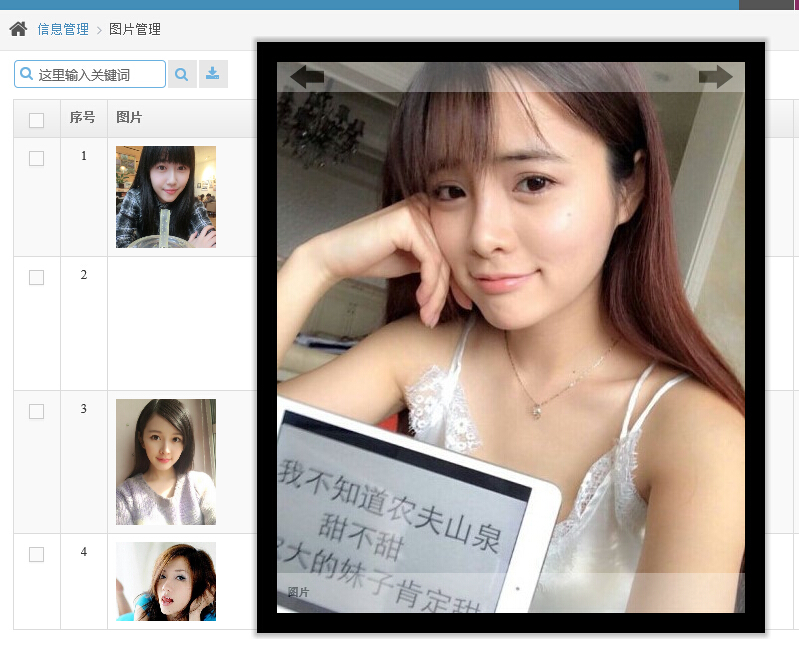Click the magnifier search button
799x647 pixels.
[x=182, y=74]
